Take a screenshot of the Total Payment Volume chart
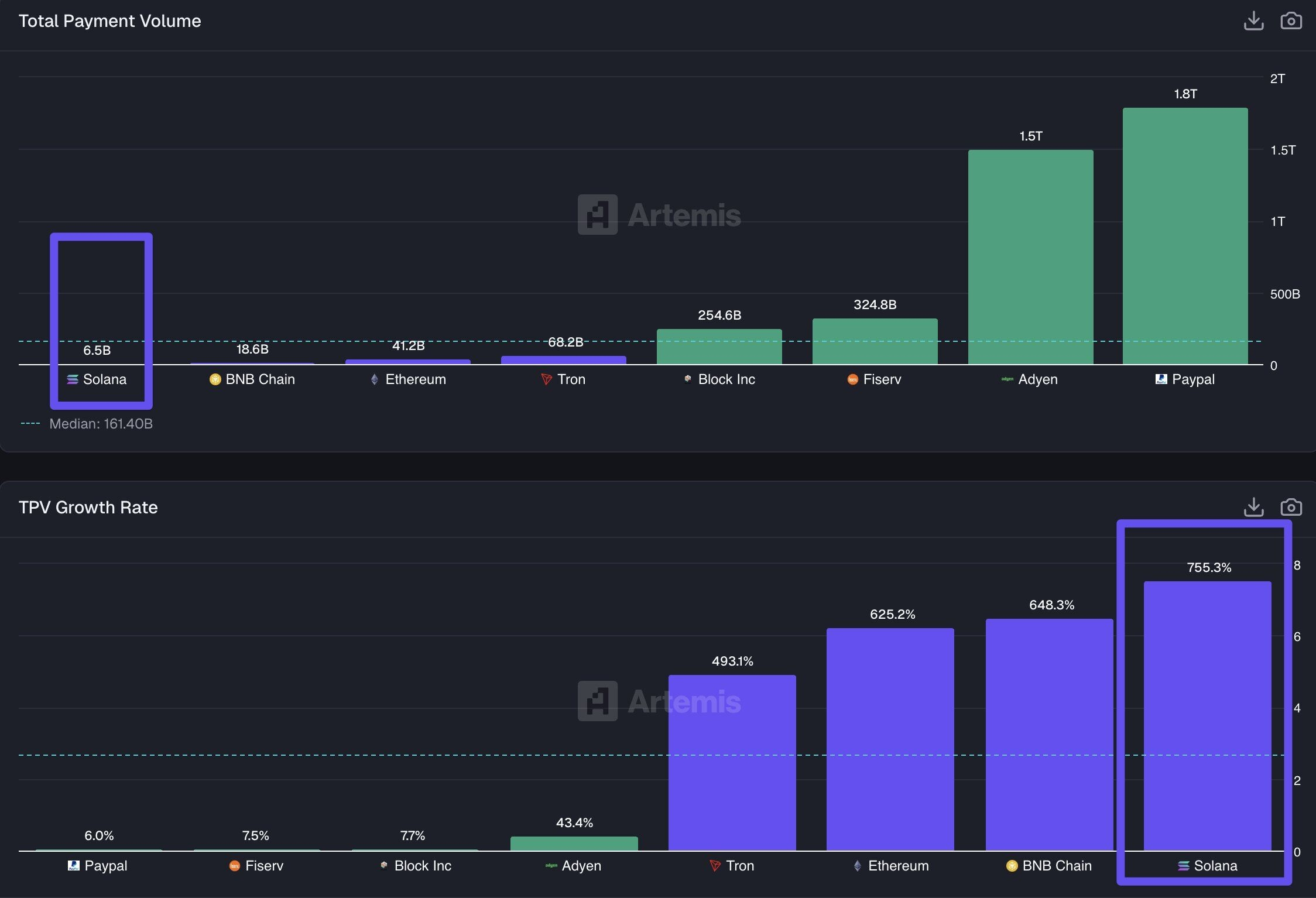The width and height of the screenshot is (1316, 898). (x=1291, y=21)
